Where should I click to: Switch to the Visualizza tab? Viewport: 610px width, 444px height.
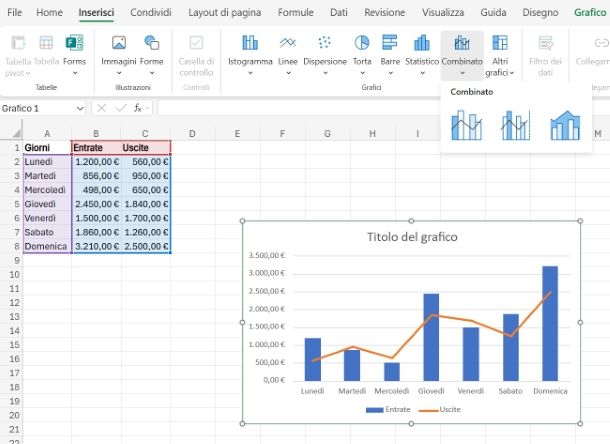(x=443, y=12)
